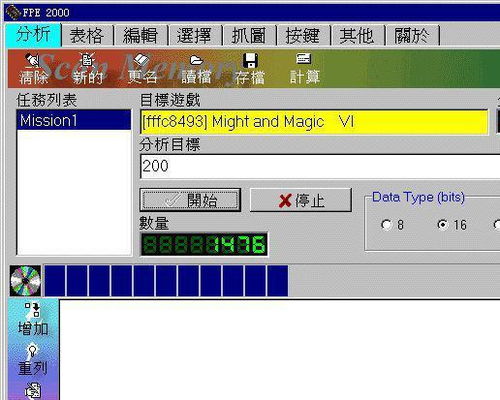Open the 關於 tab
The image size is (500, 400).
click(x=412, y=35)
